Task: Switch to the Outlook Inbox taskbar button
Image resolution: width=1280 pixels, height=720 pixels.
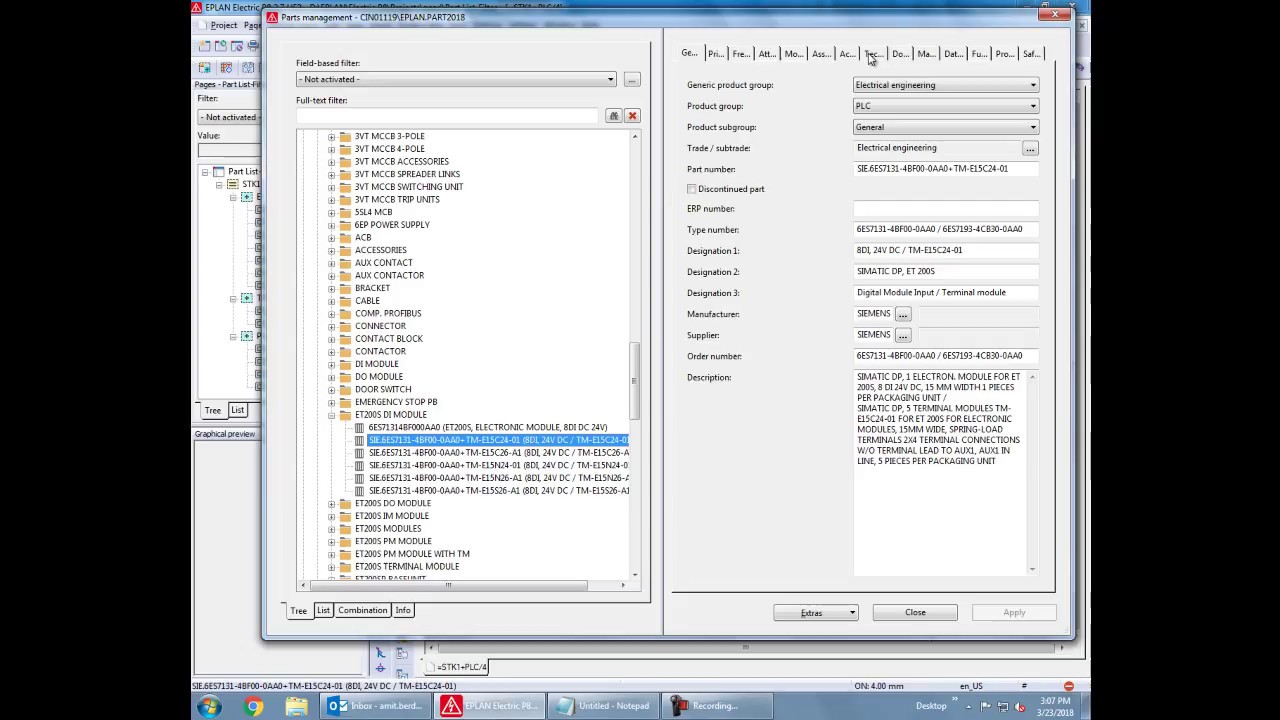Action: click(x=378, y=706)
